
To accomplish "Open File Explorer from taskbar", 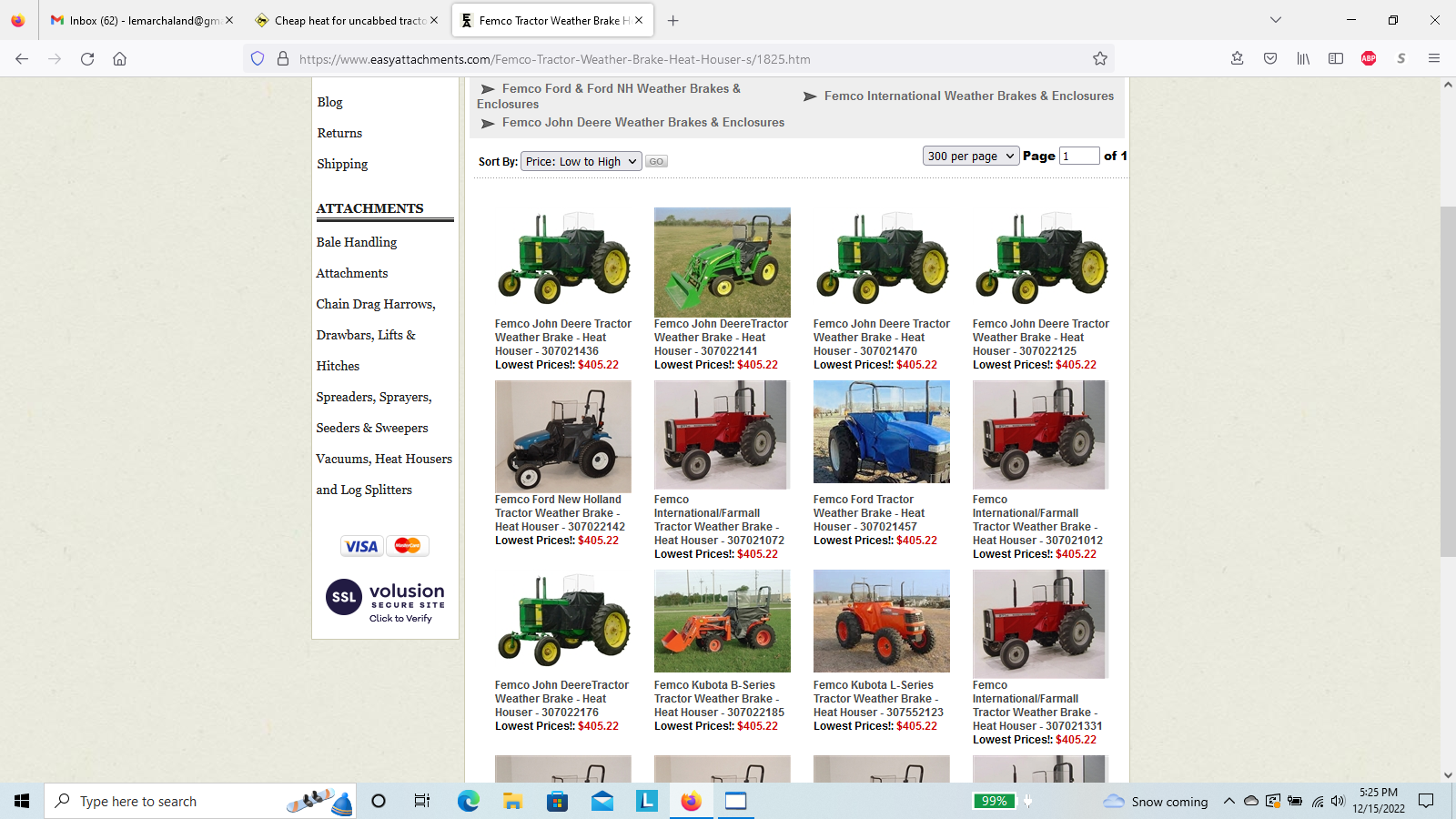I will coord(513,801).
